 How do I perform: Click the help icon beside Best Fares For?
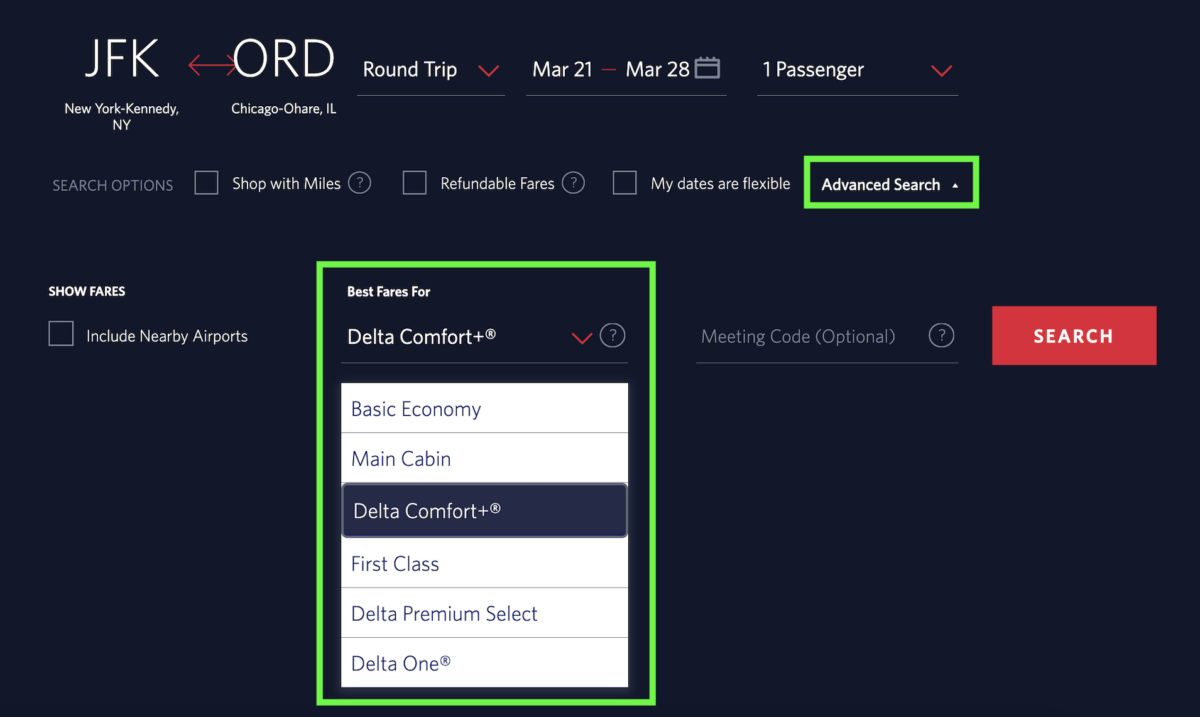613,335
